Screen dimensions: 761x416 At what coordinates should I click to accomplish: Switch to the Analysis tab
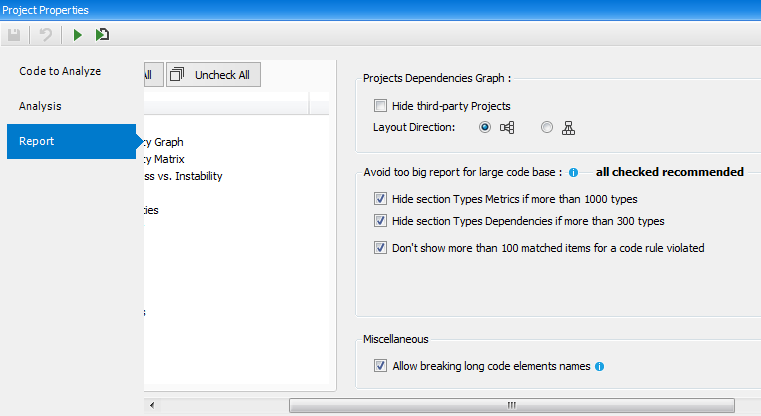tap(41, 105)
